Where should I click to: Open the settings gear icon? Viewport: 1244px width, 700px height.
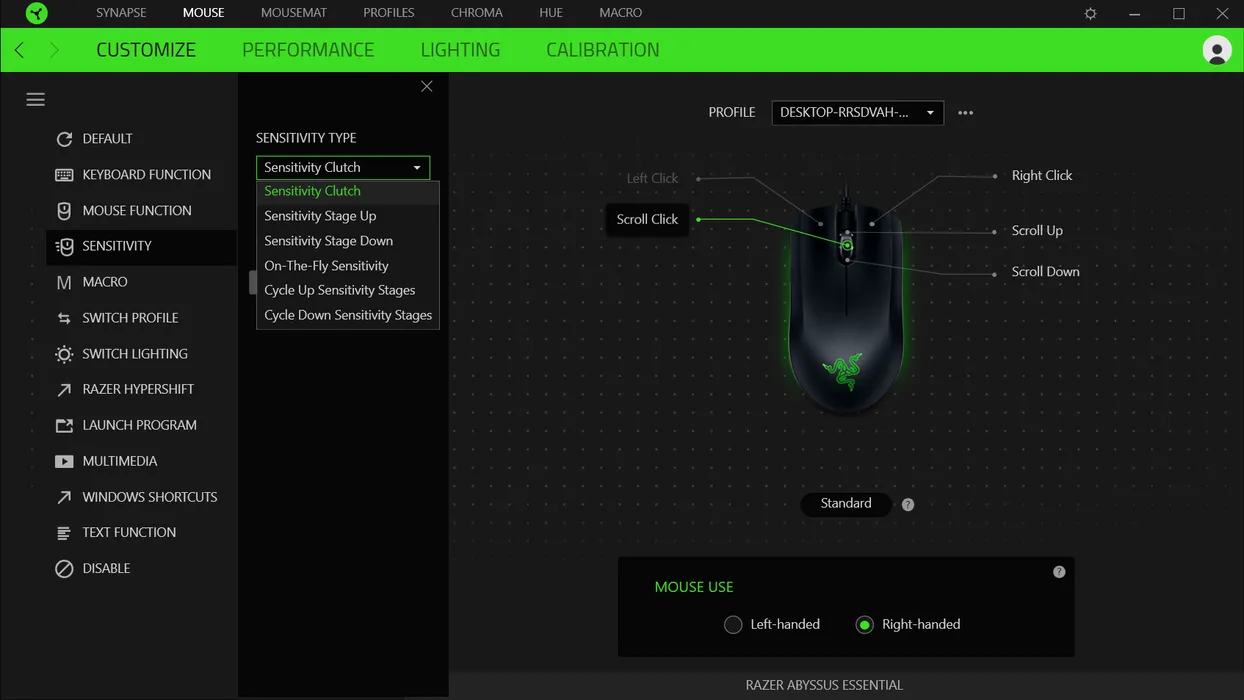1091,14
